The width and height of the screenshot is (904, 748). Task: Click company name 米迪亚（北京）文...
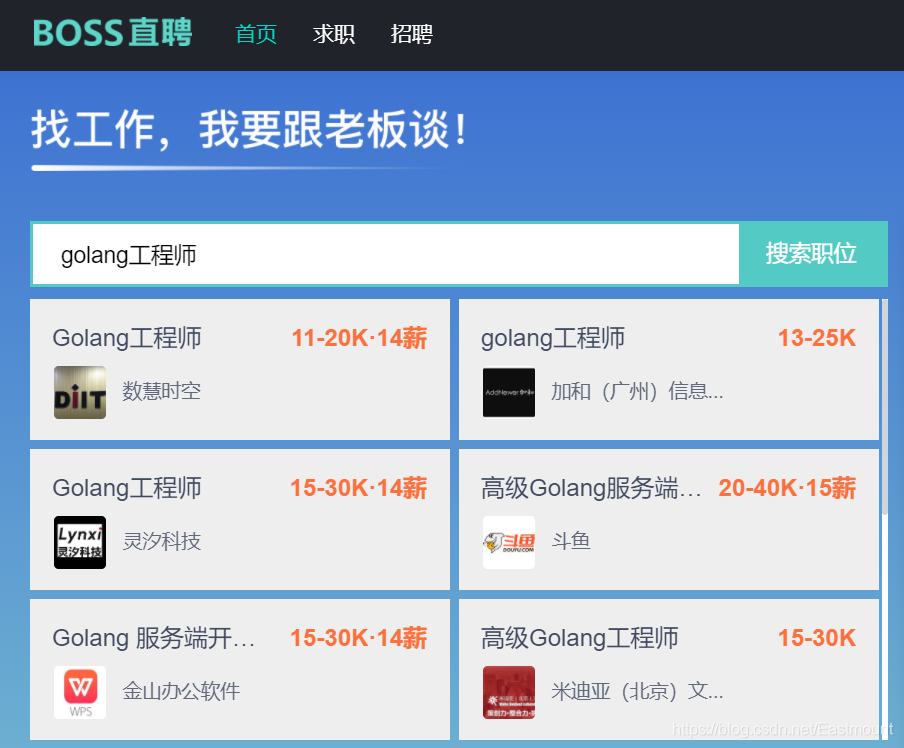tap(637, 691)
